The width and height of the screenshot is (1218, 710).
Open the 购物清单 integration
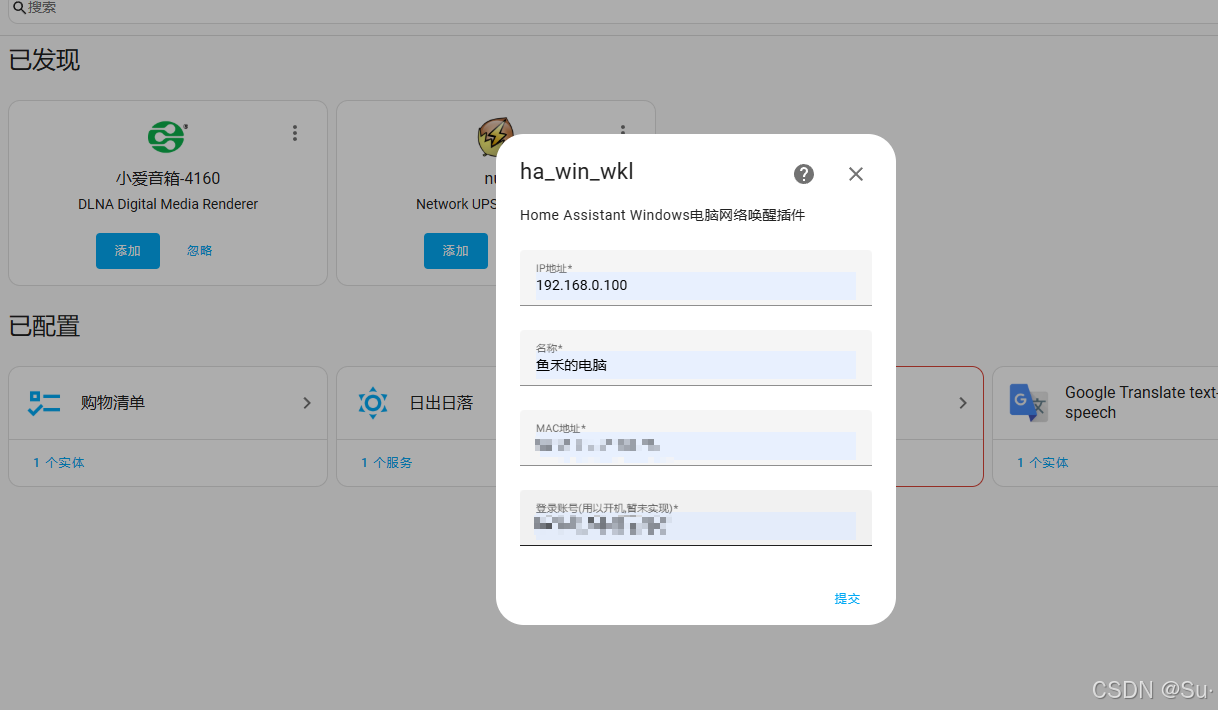[x=168, y=403]
